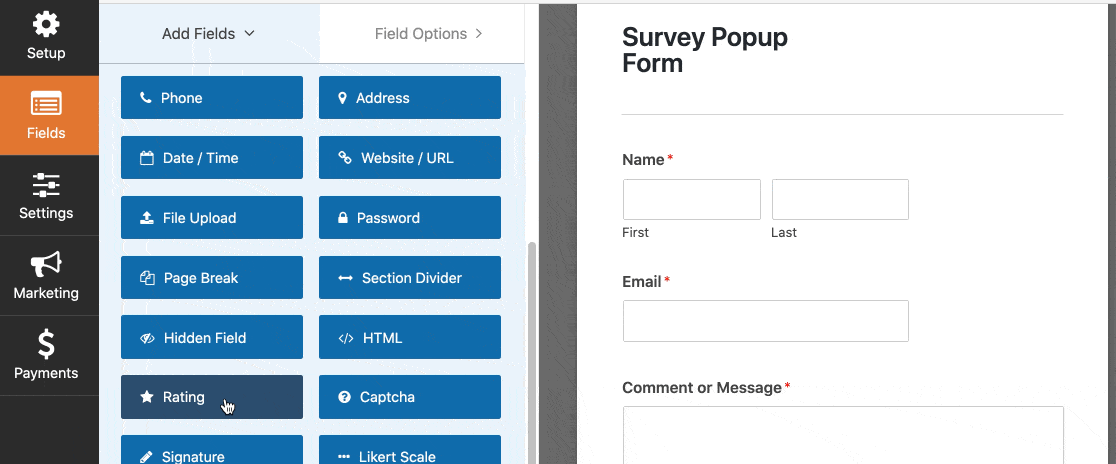Add a File Upload field
This screenshot has width=1116, height=464.
pyautogui.click(x=211, y=218)
